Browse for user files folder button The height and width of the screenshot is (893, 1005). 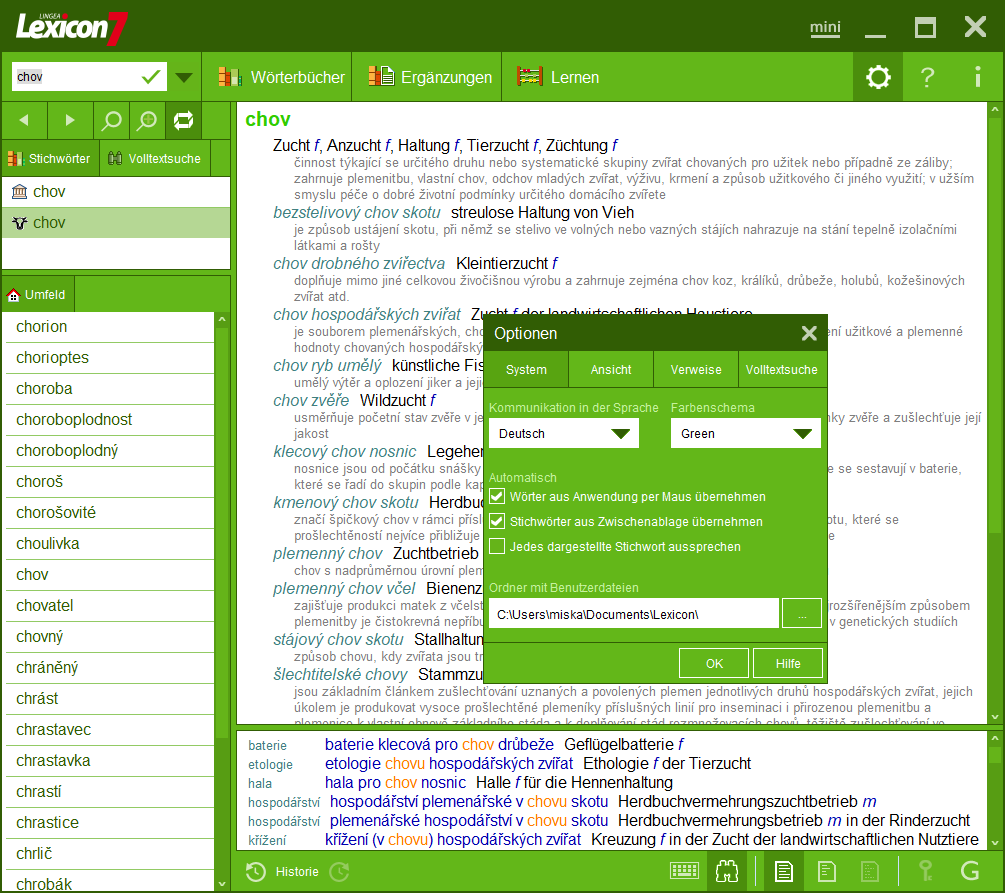(x=802, y=613)
